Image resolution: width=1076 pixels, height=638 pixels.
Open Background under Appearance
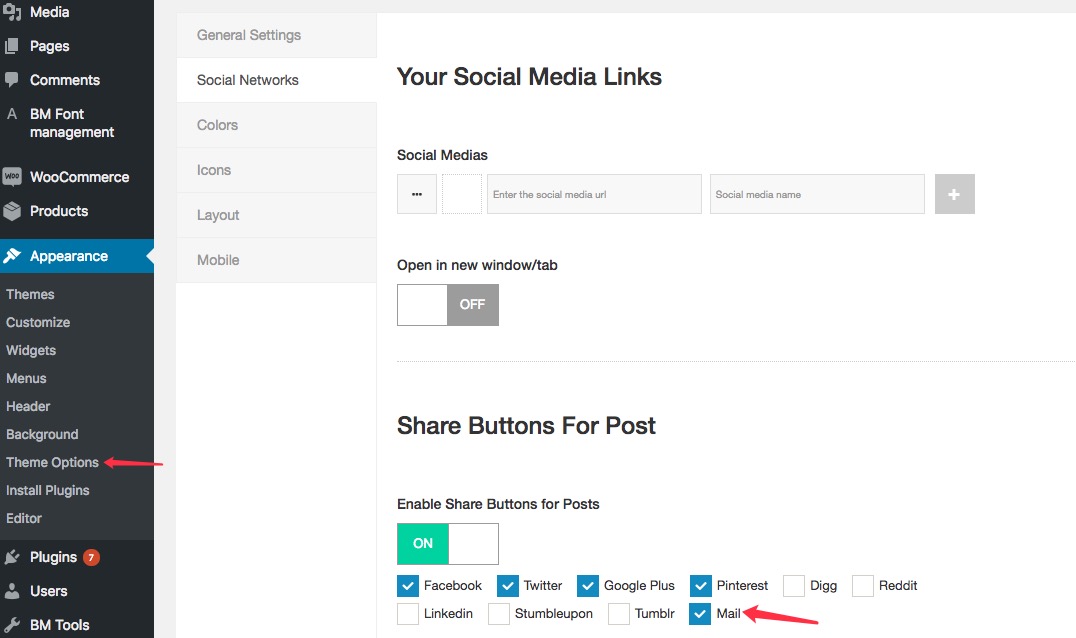tap(42, 435)
